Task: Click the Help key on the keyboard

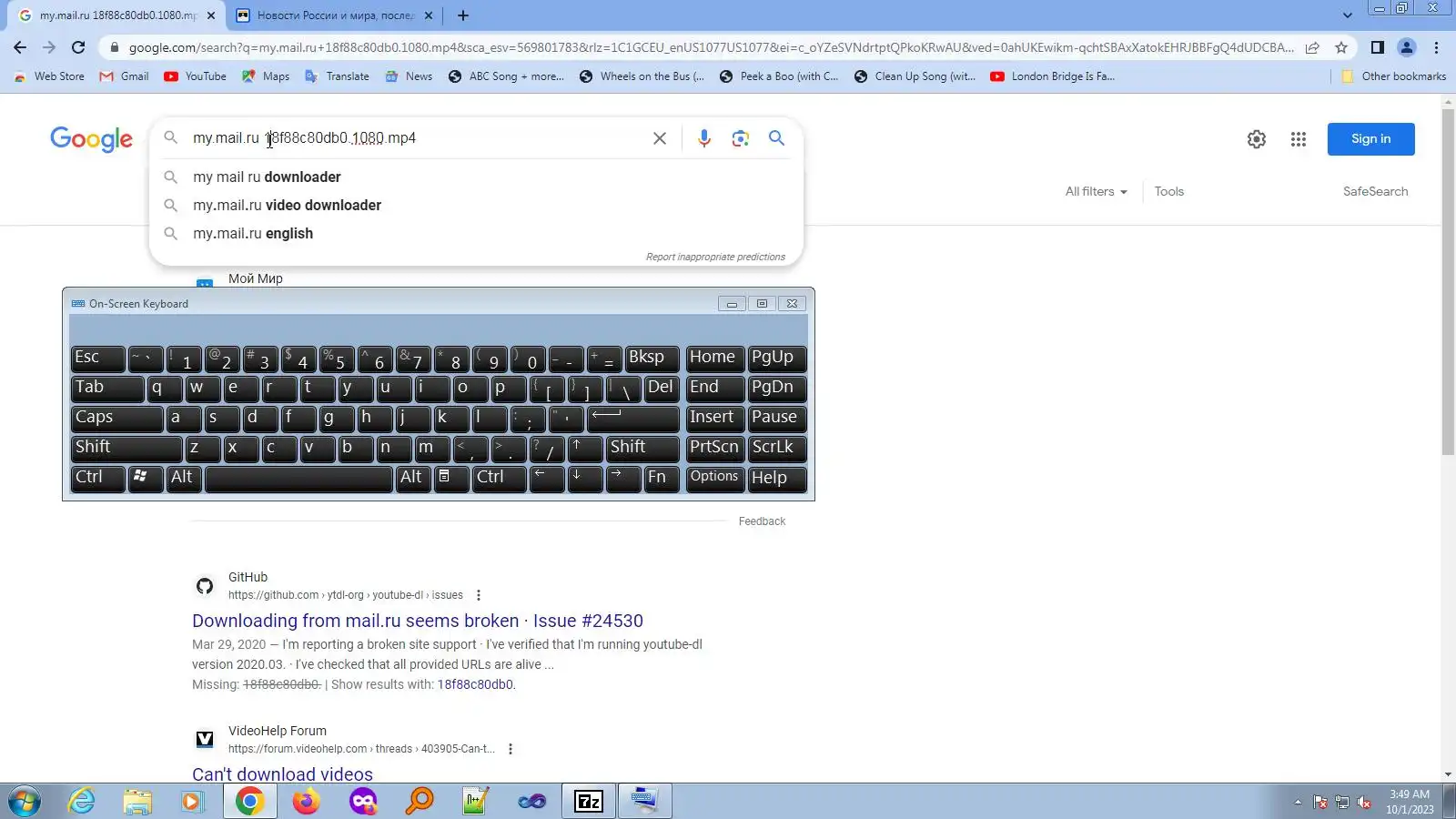Action: click(x=777, y=478)
